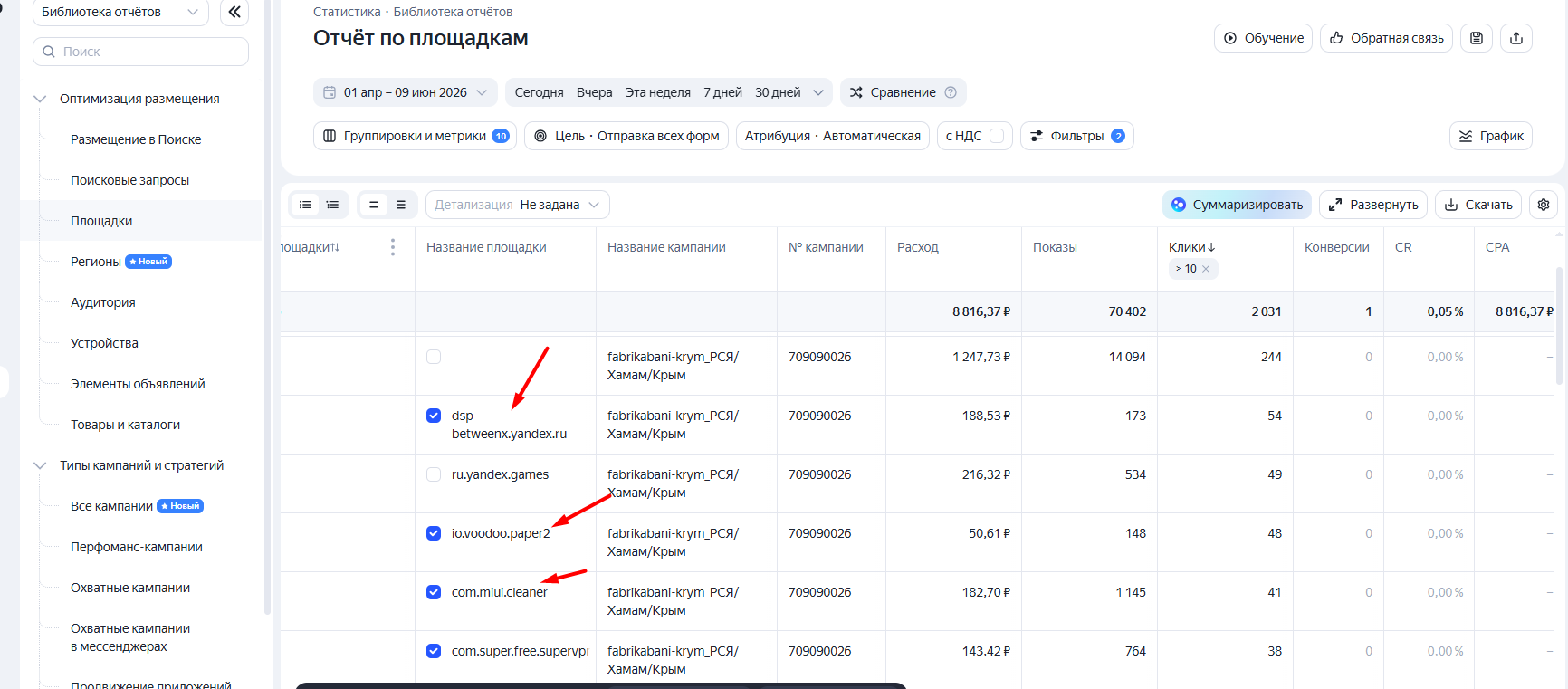Check the ru.yandex.games checkbox

[x=434, y=474]
